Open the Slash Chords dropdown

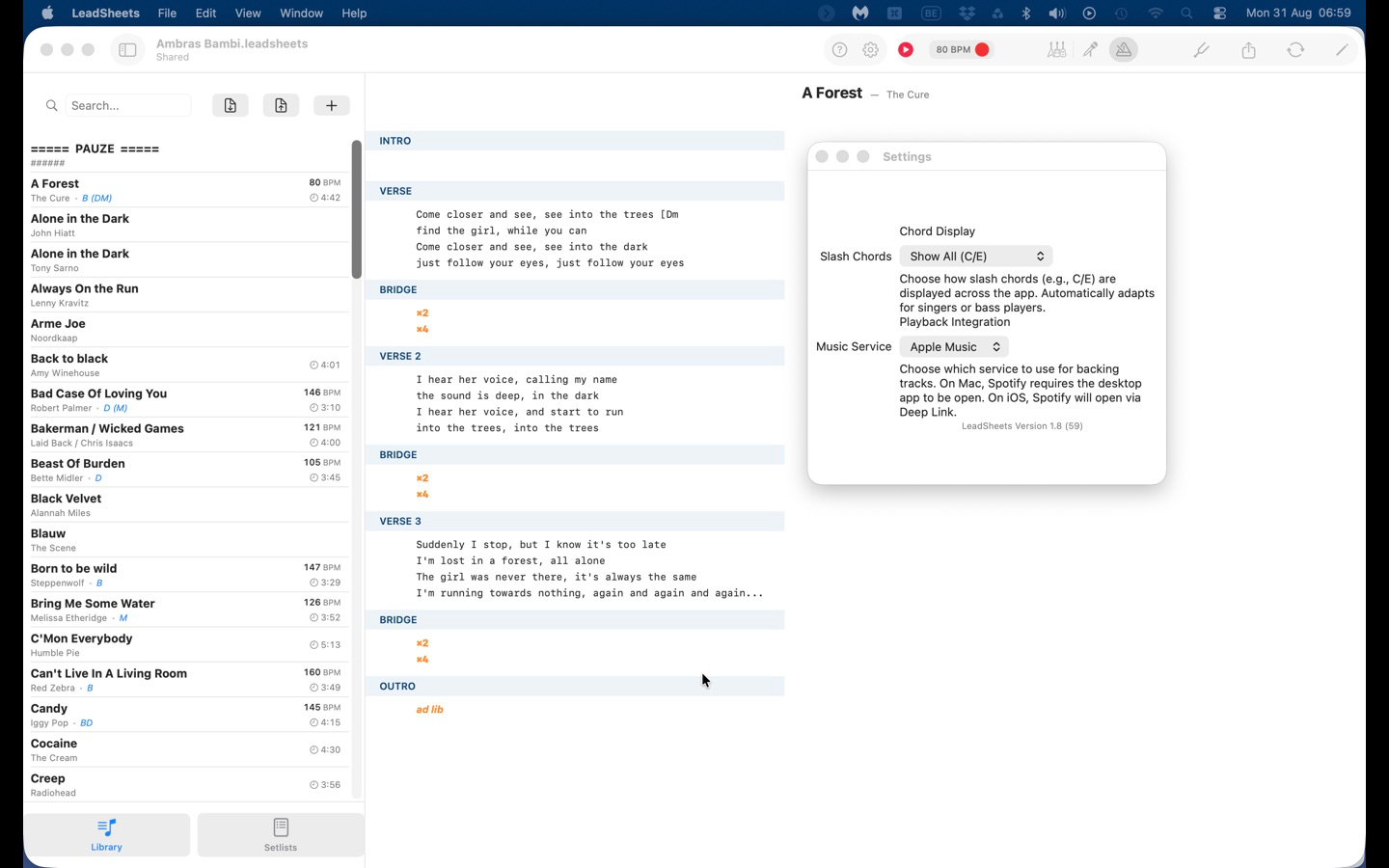click(x=976, y=257)
